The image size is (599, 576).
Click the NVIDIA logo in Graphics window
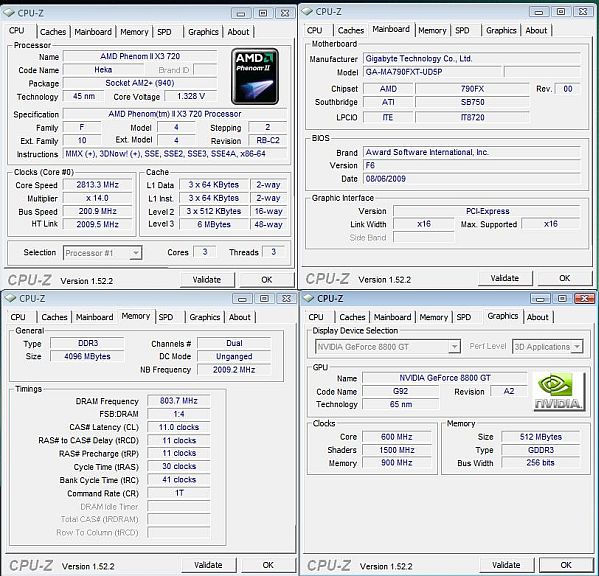click(x=559, y=392)
